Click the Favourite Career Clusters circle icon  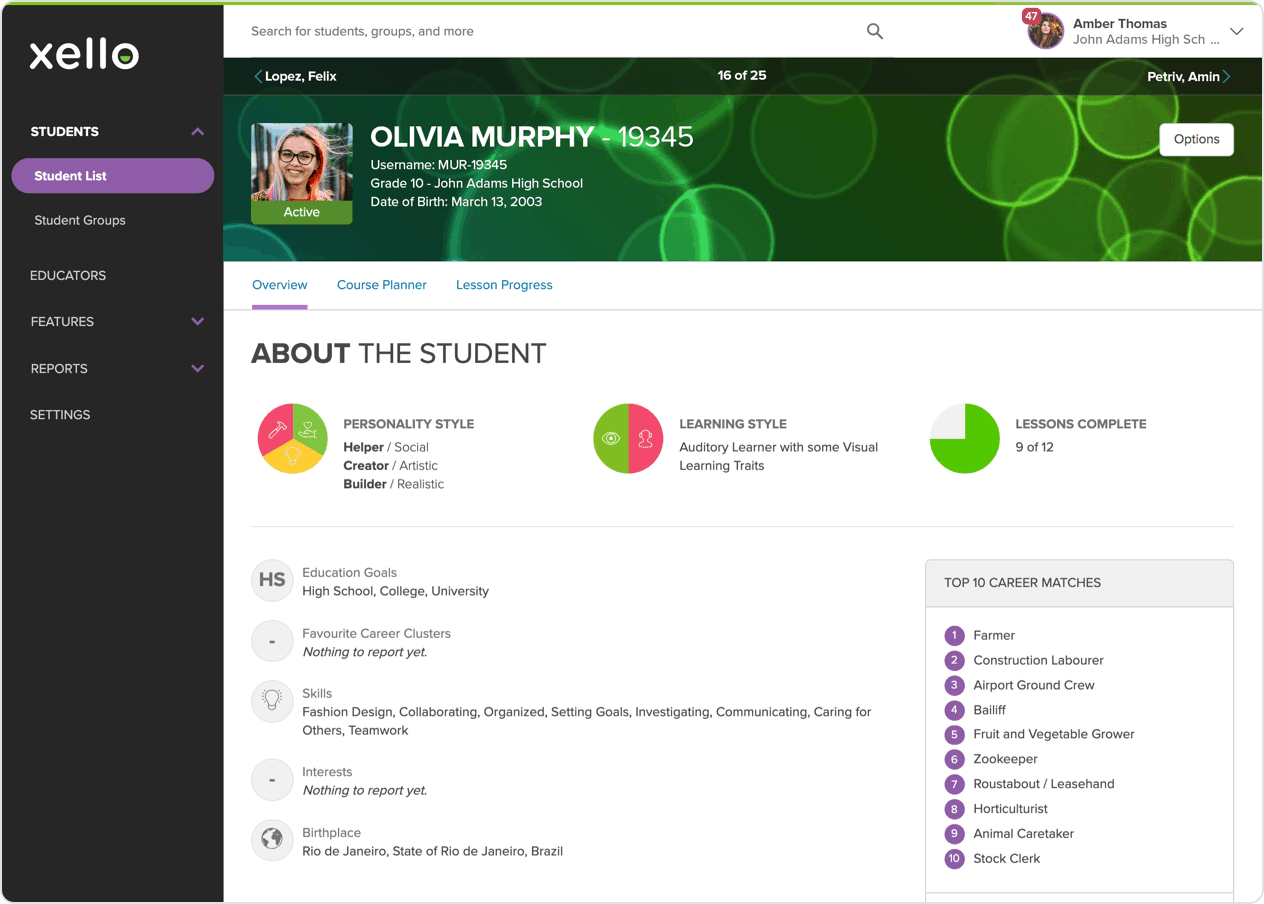[272, 641]
